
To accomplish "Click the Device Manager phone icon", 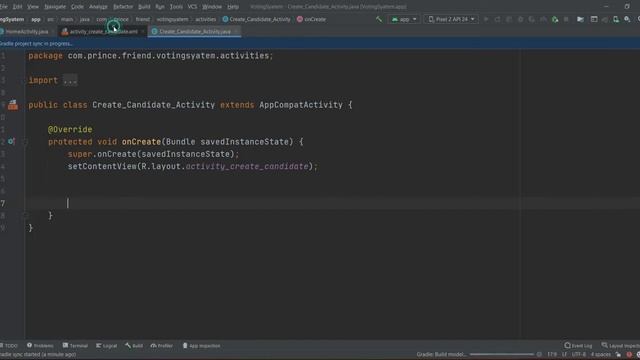I will pyautogui.click(x=616, y=19).
